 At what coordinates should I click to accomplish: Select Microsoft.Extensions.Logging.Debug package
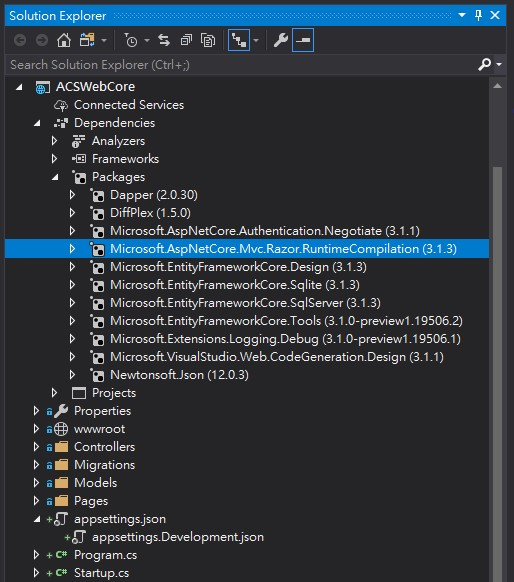click(285, 339)
